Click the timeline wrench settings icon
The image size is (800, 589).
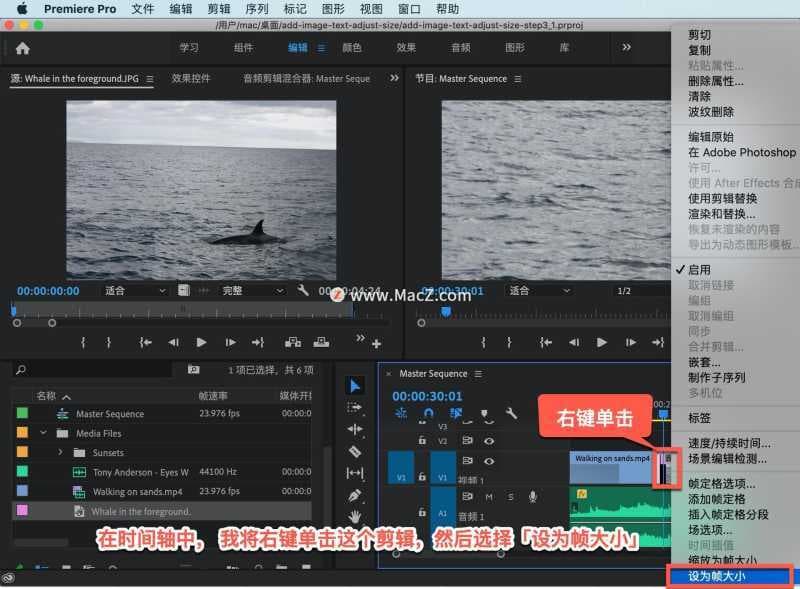[511, 412]
